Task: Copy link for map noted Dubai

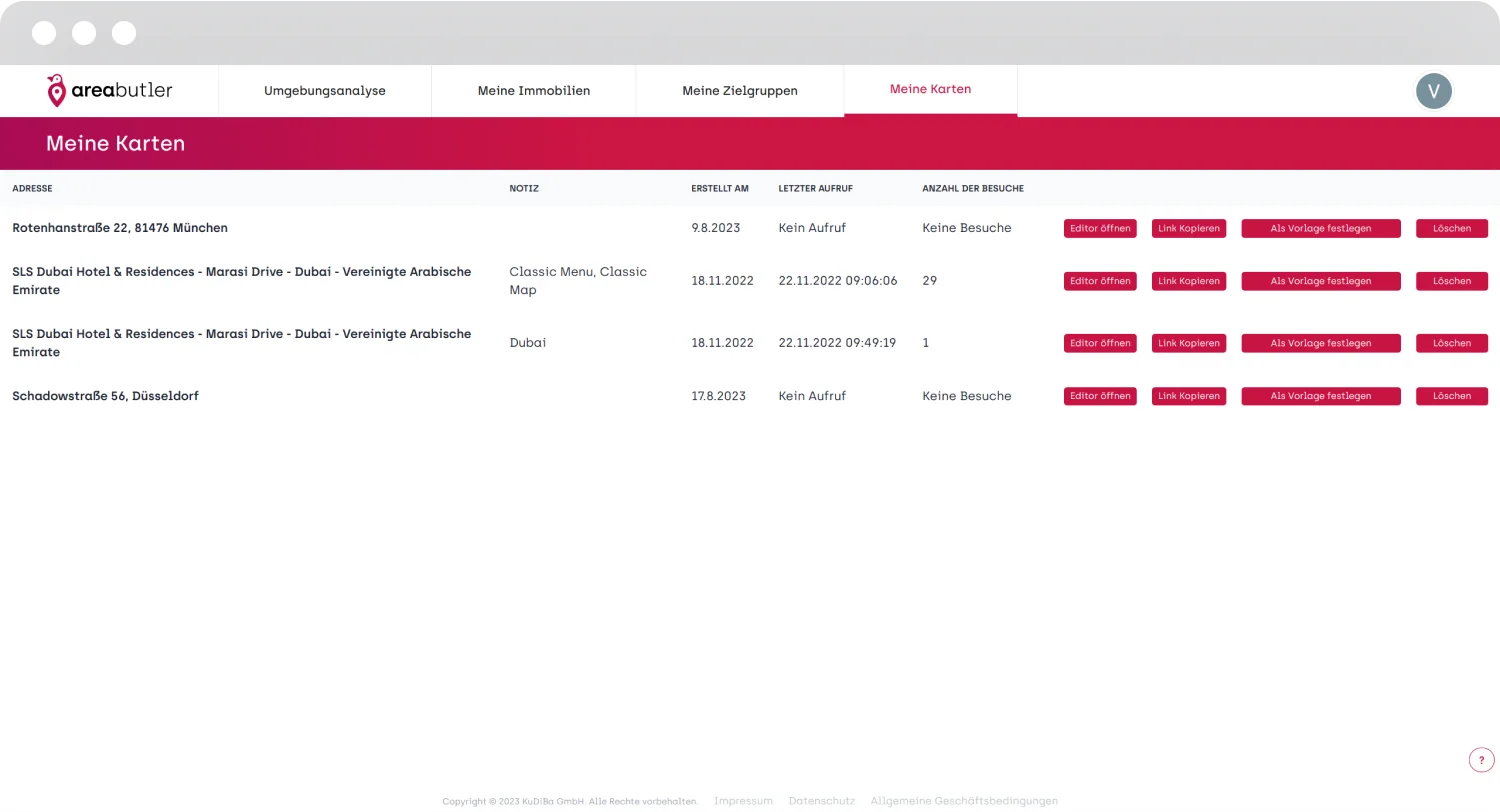Action: pyautogui.click(x=1189, y=343)
